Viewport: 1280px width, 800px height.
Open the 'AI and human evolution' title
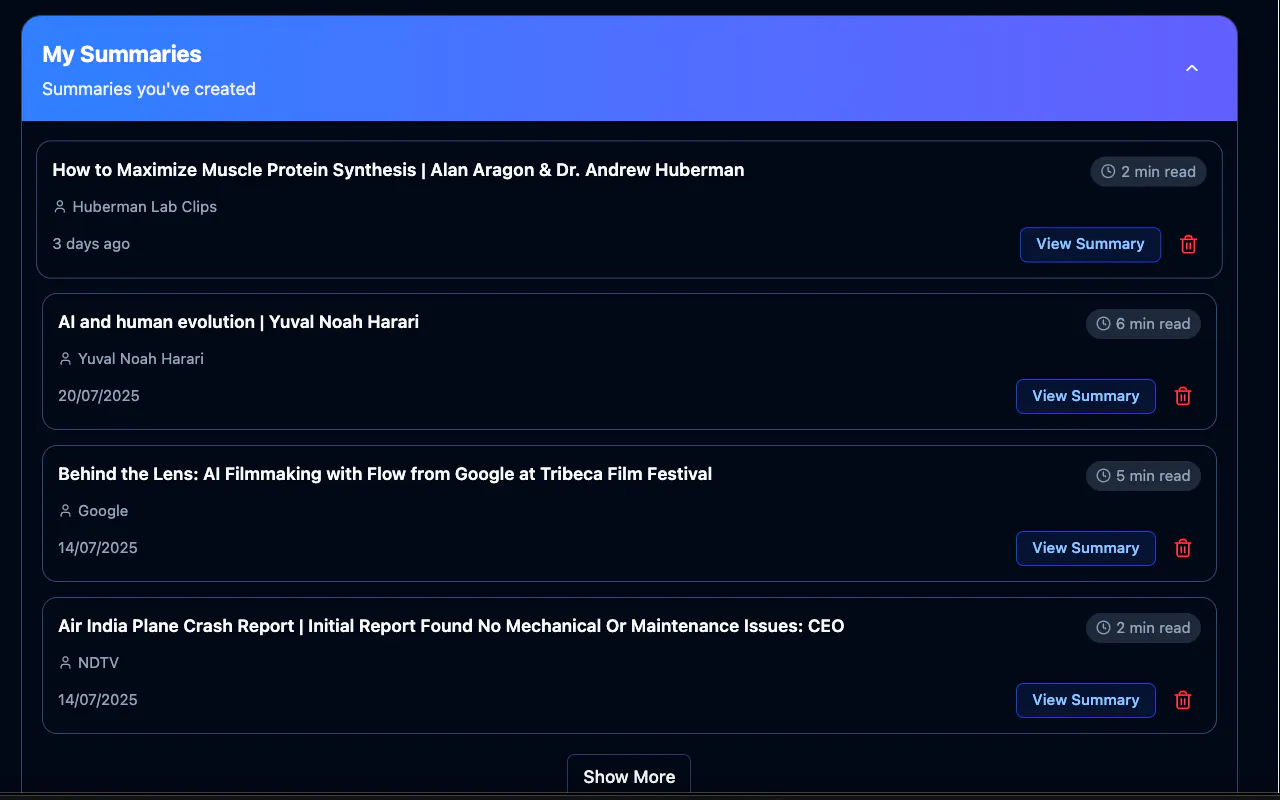click(x=238, y=322)
